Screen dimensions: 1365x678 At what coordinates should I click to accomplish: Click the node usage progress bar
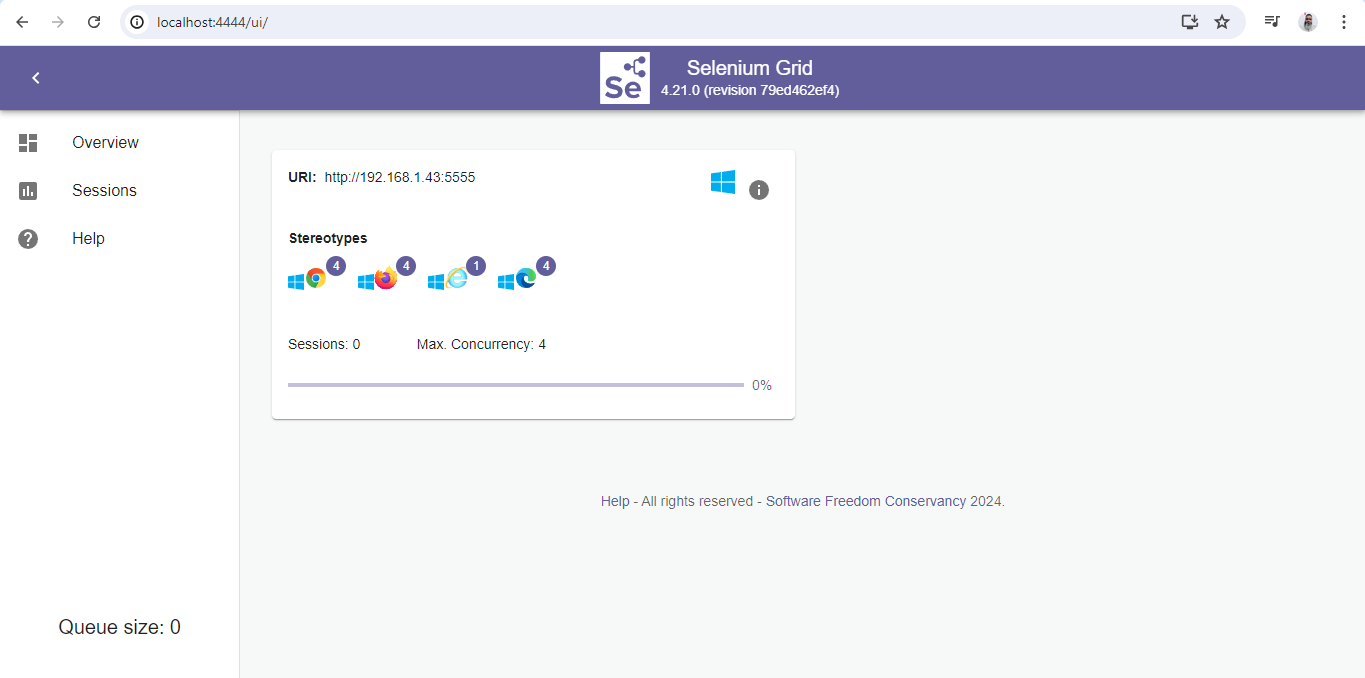click(516, 385)
